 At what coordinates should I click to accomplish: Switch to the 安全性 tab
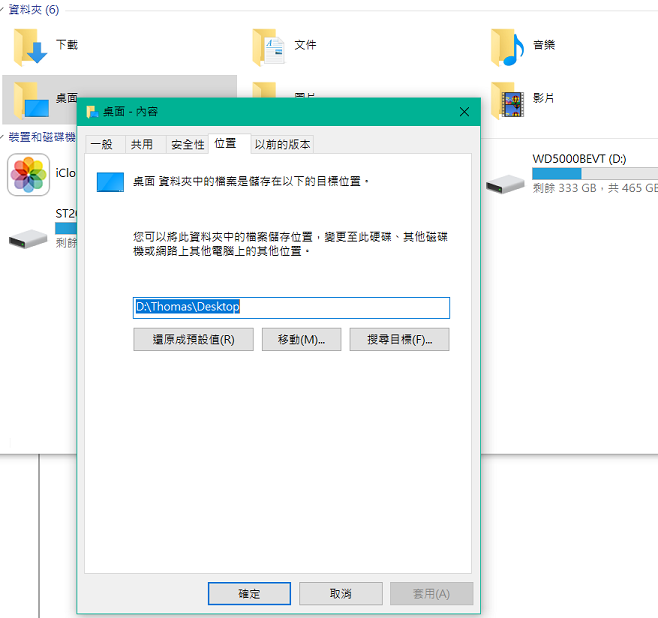pyautogui.click(x=188, y=144)
